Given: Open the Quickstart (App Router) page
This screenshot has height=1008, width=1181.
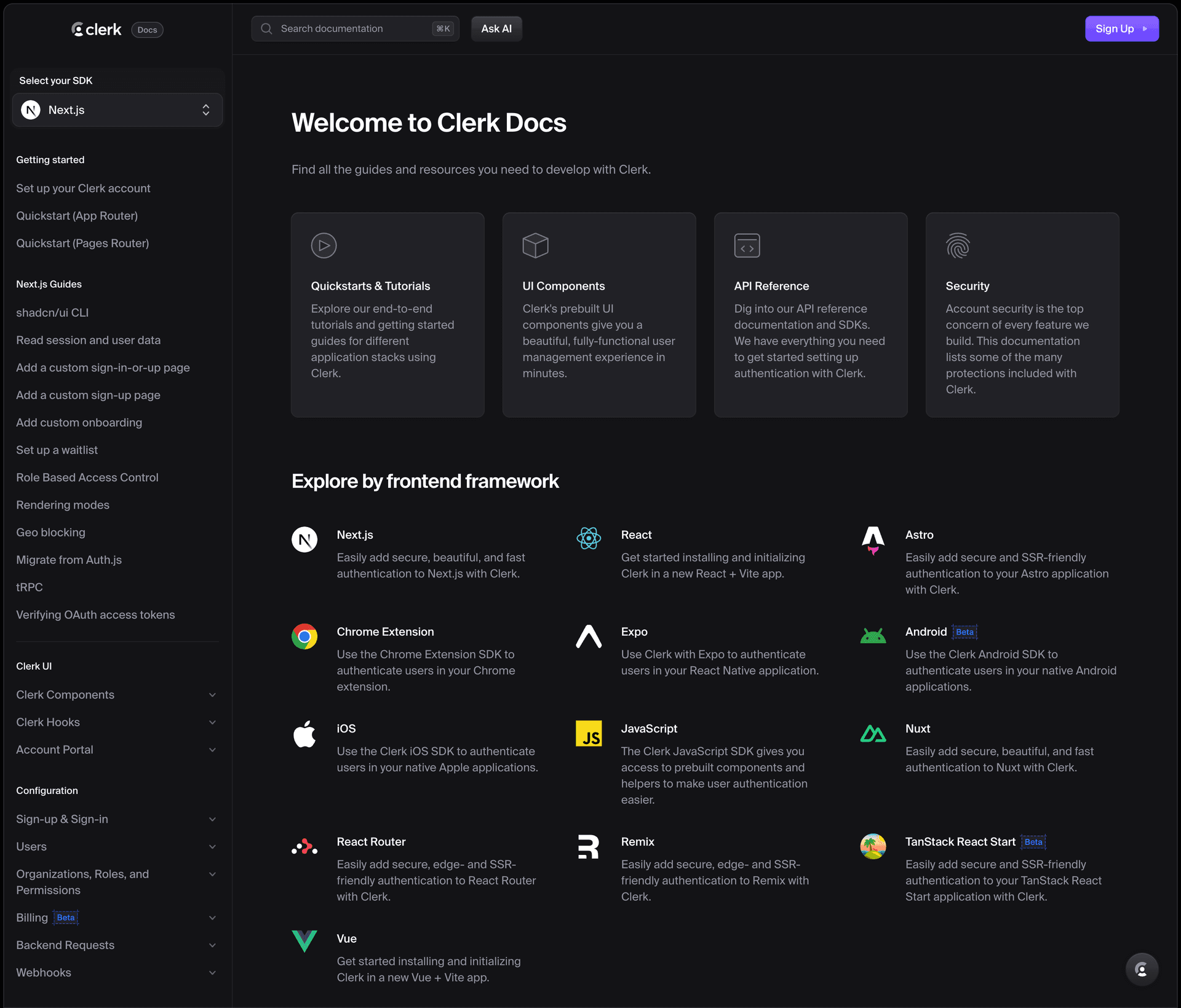Looking at the screenshot, I should (77, 215).
